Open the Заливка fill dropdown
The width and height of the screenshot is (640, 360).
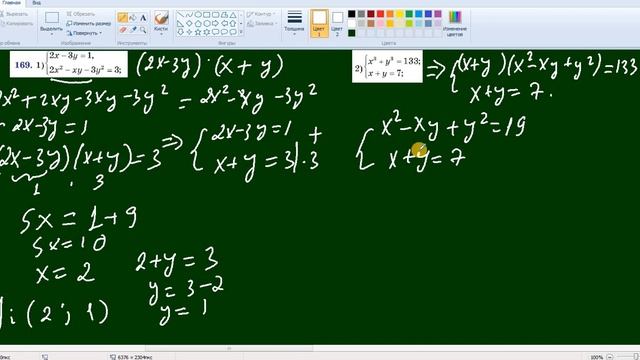(x=261, y=24)
